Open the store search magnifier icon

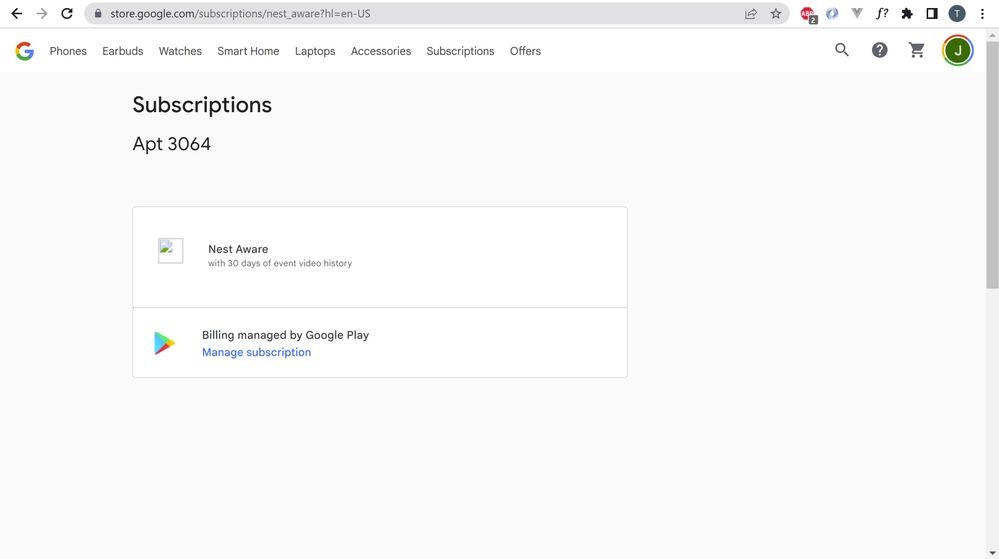(842, 50)
